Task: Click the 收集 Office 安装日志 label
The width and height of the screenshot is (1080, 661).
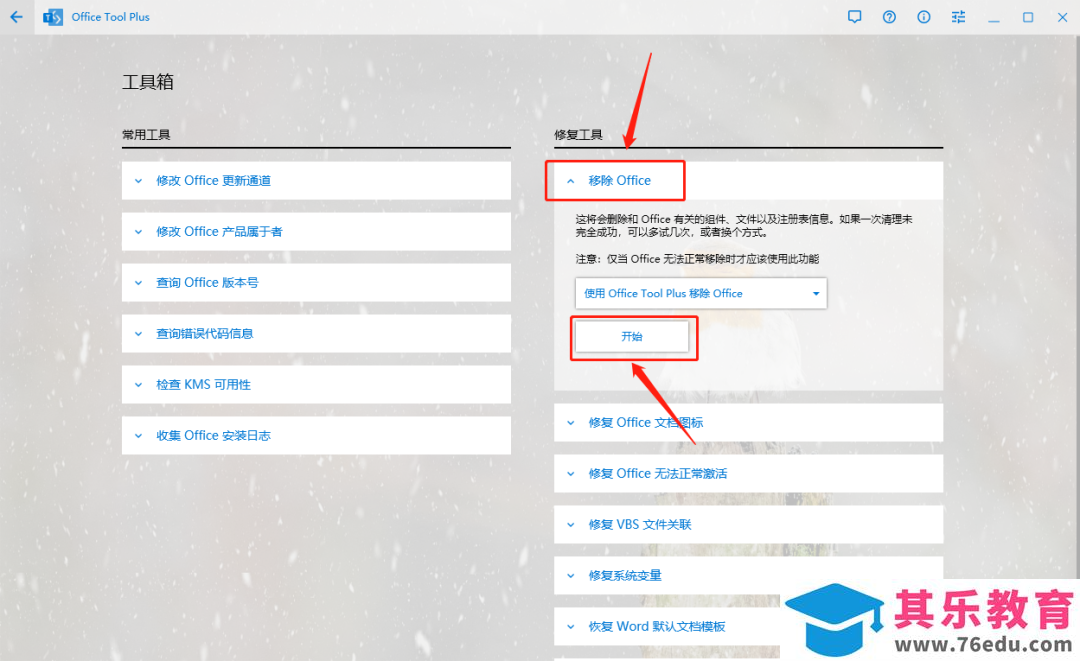Action: click(214, 435)
